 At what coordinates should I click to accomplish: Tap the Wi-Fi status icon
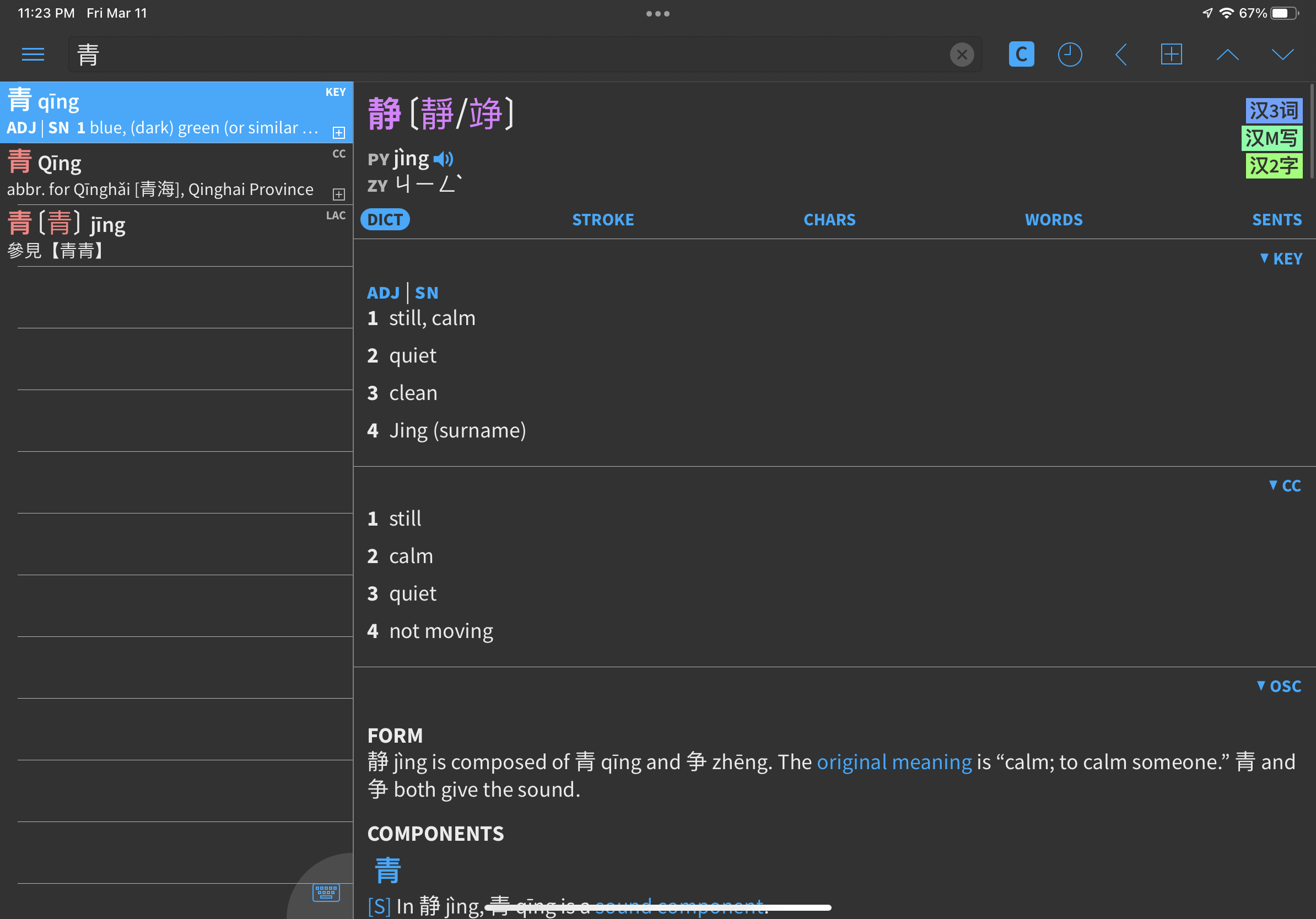(x=1226, y=13)
